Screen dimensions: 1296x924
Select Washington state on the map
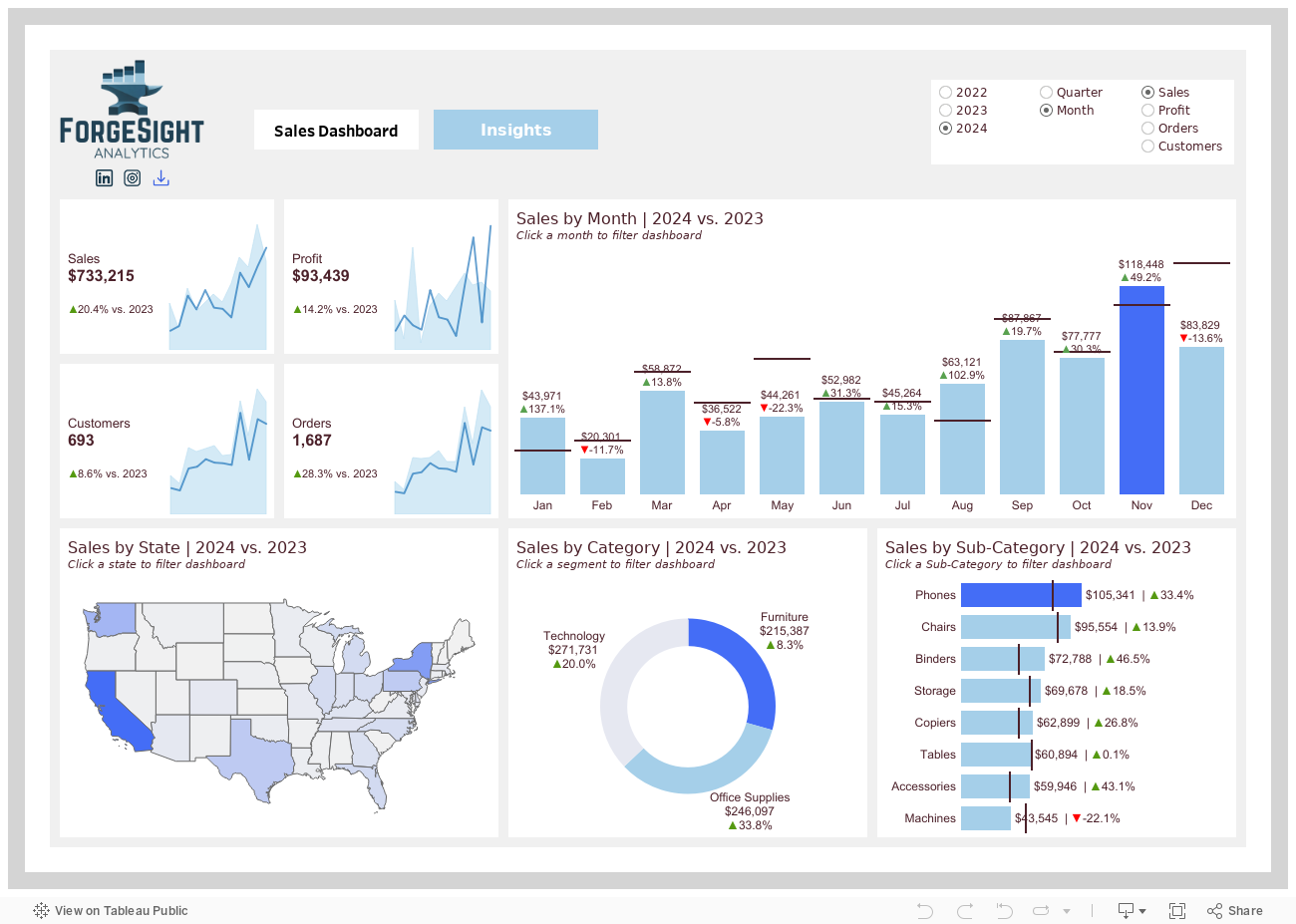point(112,620)
